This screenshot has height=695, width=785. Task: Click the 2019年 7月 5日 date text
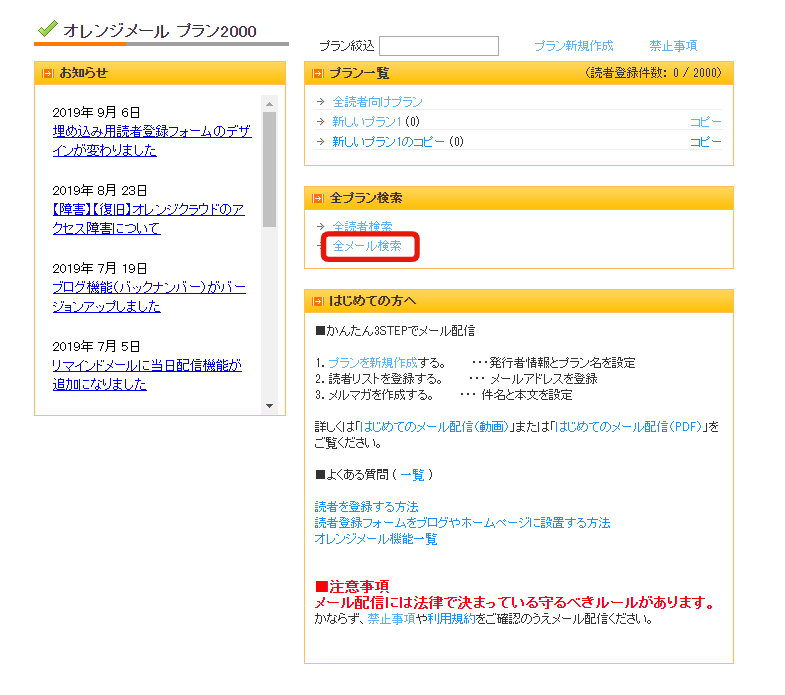tap(96, 346)
